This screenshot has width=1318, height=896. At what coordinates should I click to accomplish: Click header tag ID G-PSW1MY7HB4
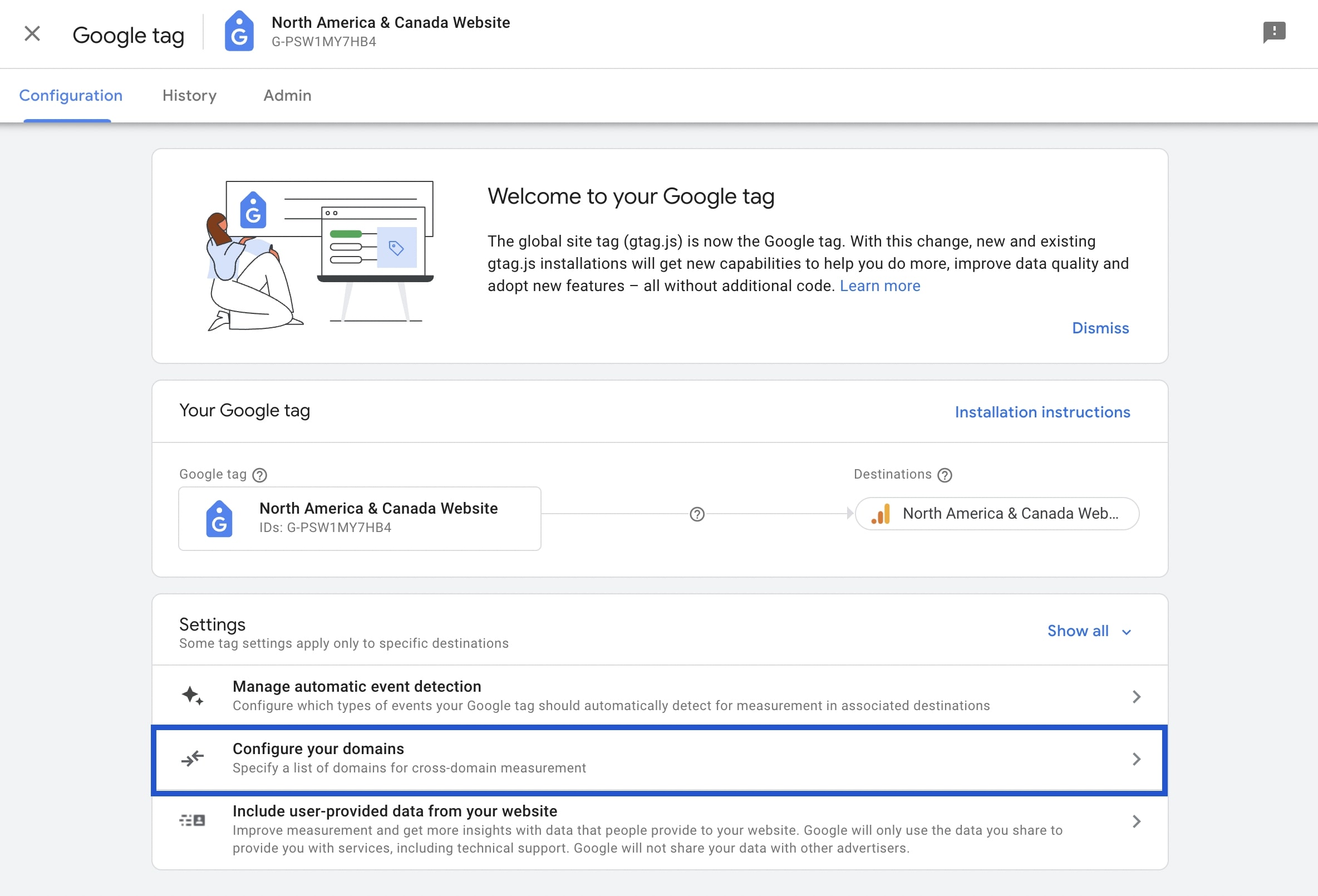point(324,42)
